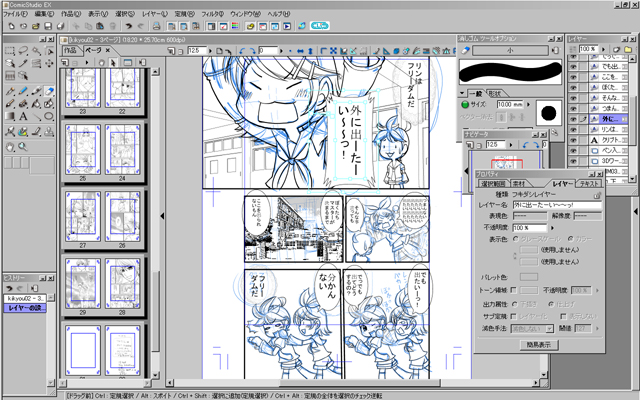The width and height of the screenshot is (640, 400).
Task: Collapse the page list with left-pointing triangle
Action: (x=162, y=216)
